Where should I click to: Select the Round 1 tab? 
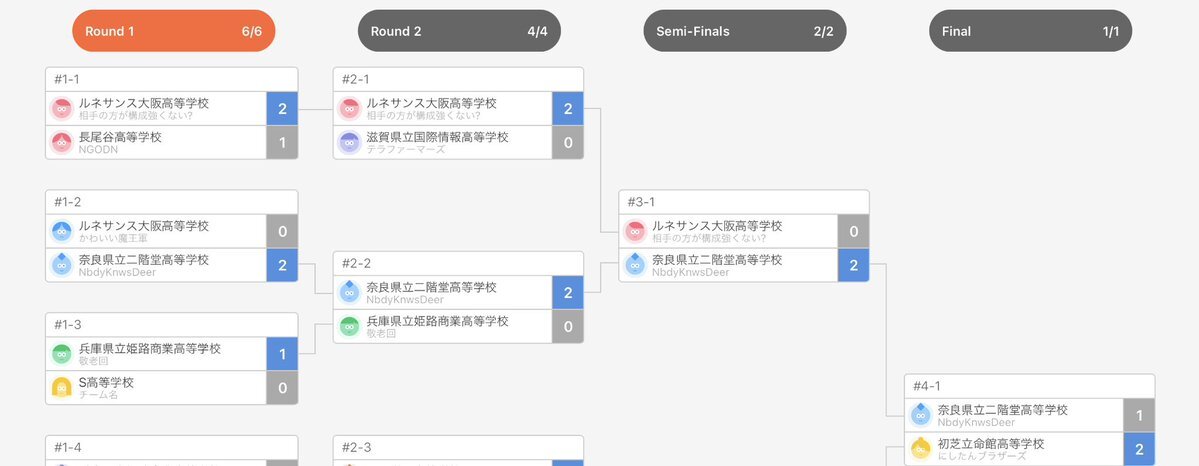tap(174, 31)
